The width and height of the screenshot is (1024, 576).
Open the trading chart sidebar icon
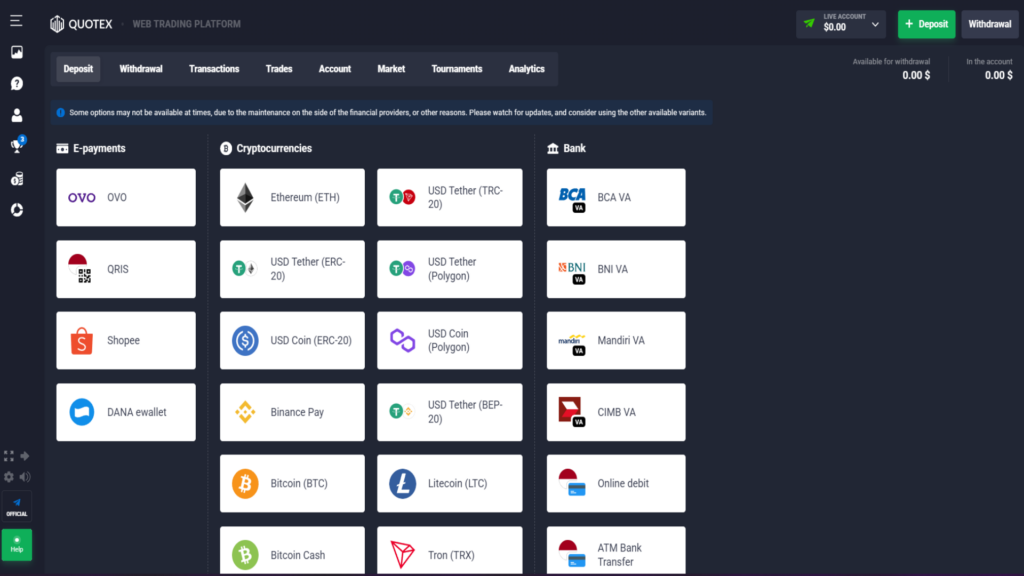tap(17, 52)
